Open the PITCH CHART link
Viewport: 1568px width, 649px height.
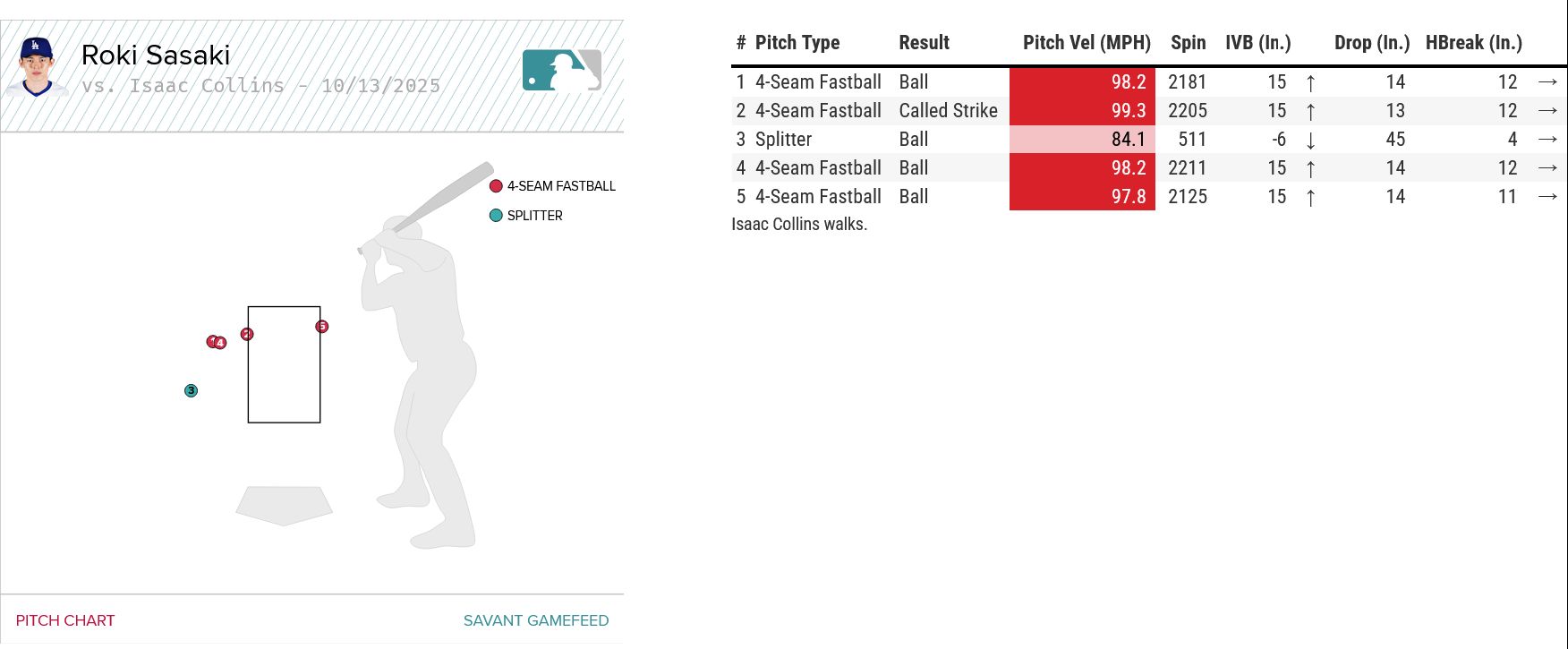coord(65,620)
